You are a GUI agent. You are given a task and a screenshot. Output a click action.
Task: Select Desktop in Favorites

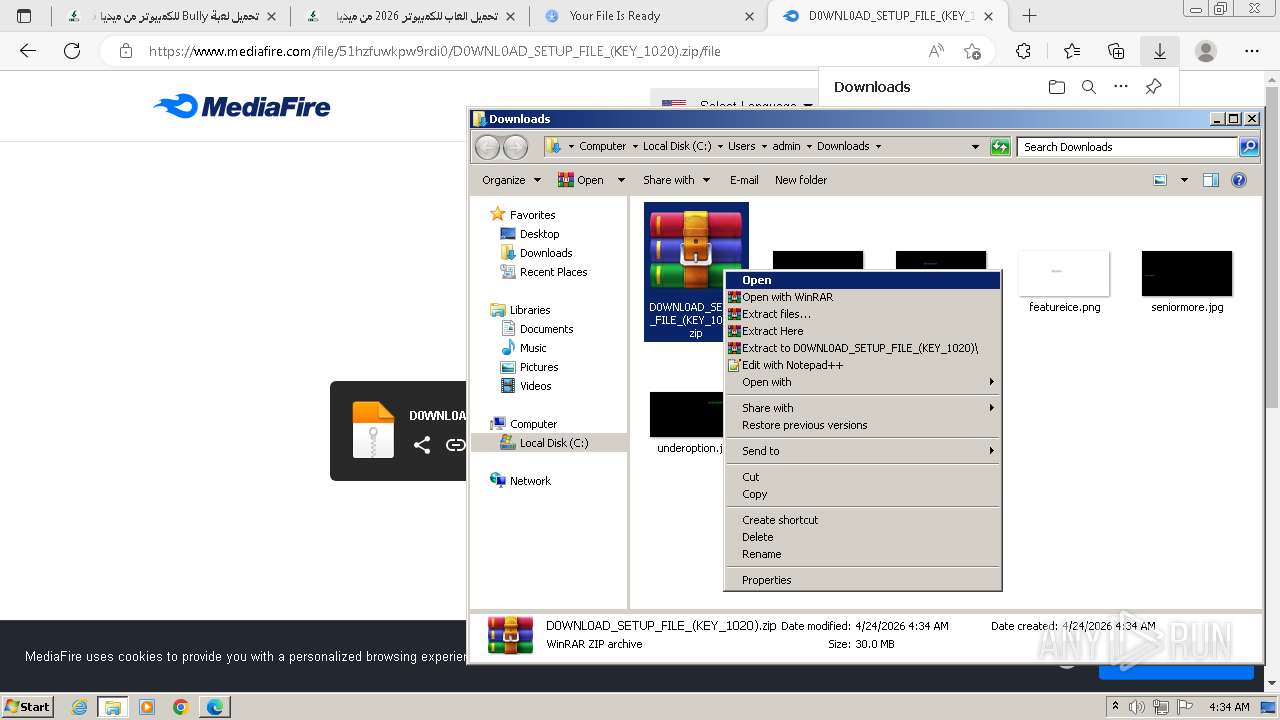[x=539, y=234]
